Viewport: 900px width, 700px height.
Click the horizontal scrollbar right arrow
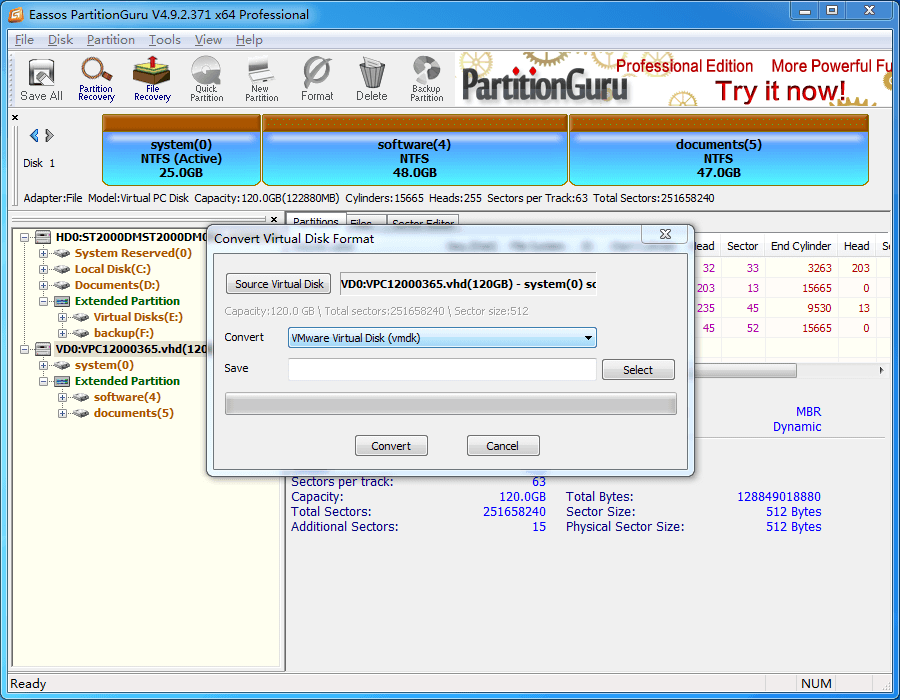[881, 371]
